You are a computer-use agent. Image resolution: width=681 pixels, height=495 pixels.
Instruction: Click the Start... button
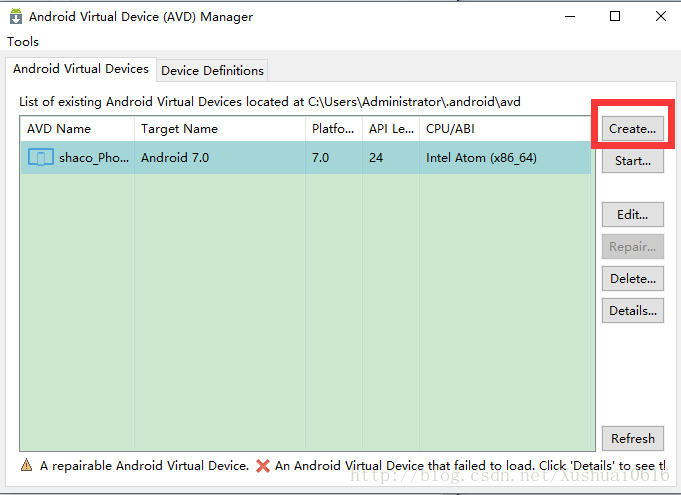point(632,161)
